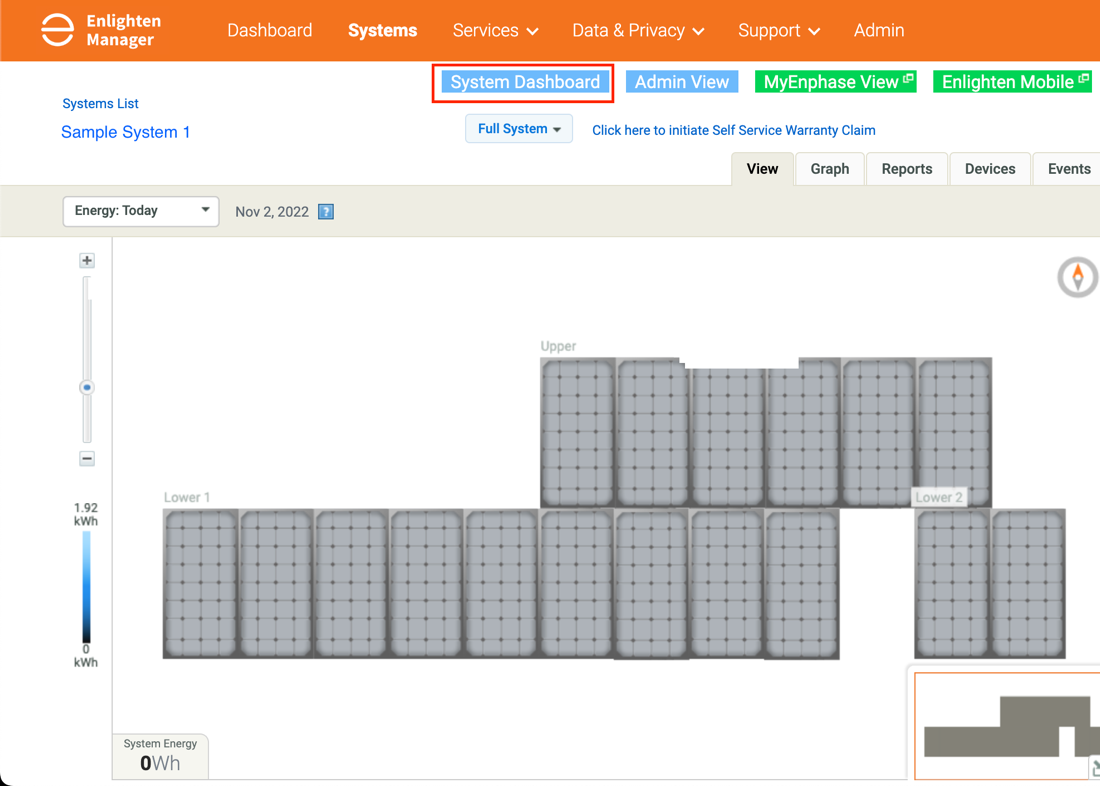
Task: Zoom in using the plus icon
Action: coord(87,260)
